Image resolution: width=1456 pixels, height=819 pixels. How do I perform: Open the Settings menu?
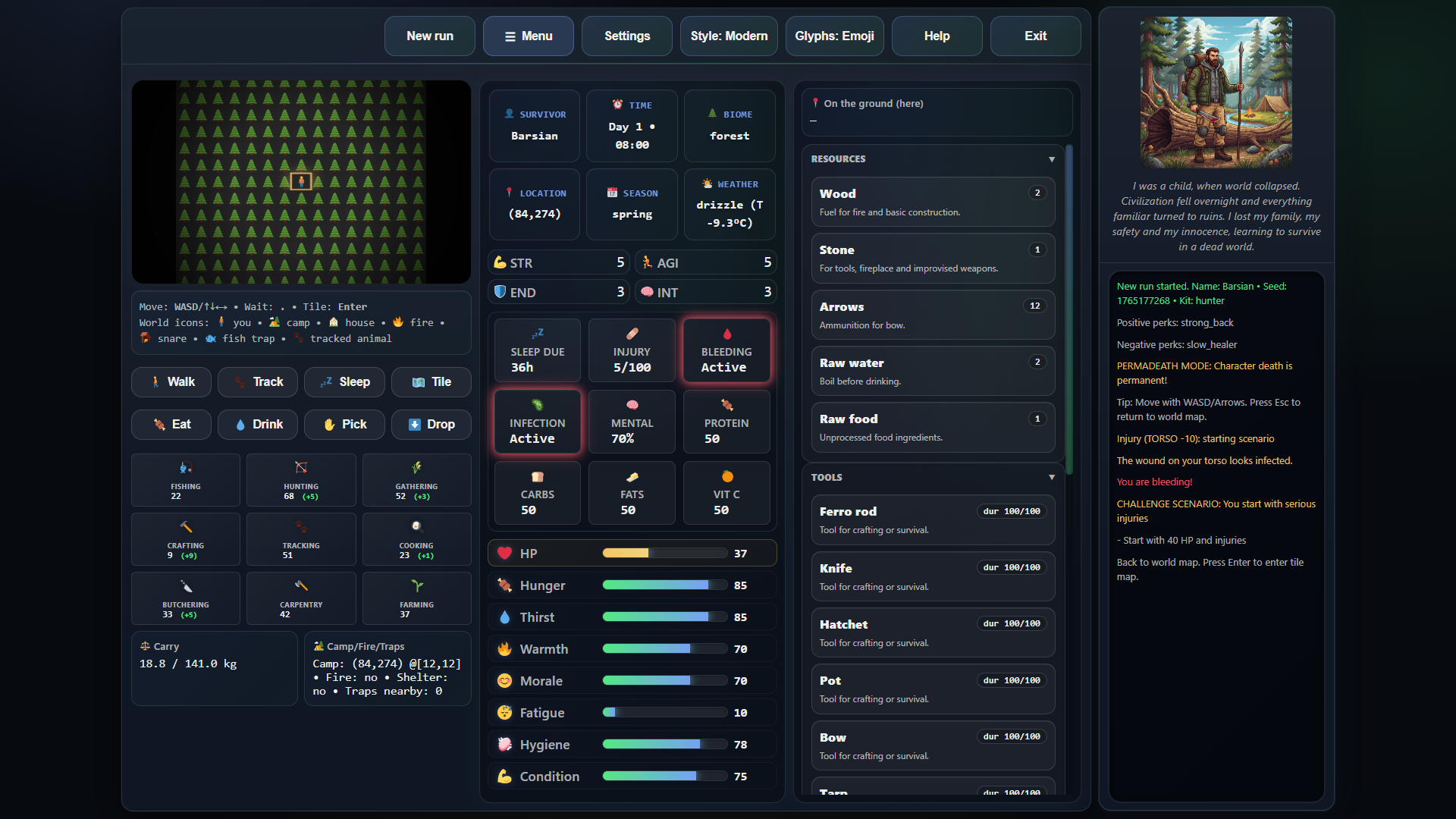(626, 36)
